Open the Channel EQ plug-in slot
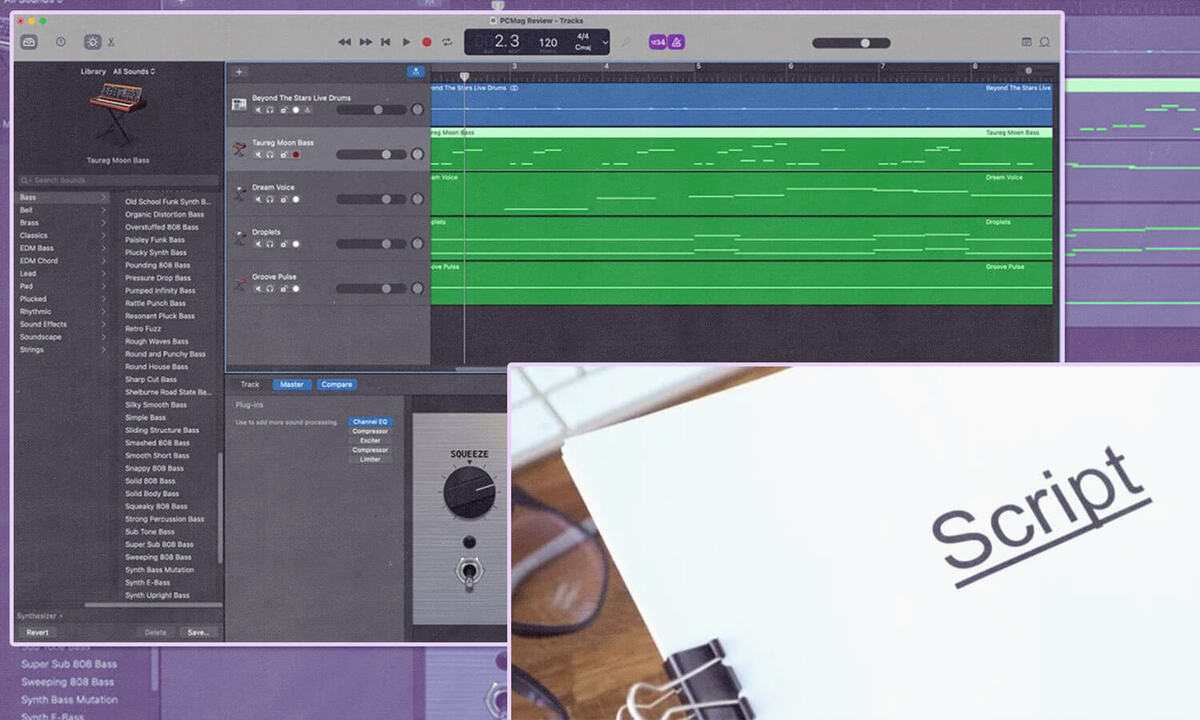This screenshot has width=1200, height=720. click(370, 422)
